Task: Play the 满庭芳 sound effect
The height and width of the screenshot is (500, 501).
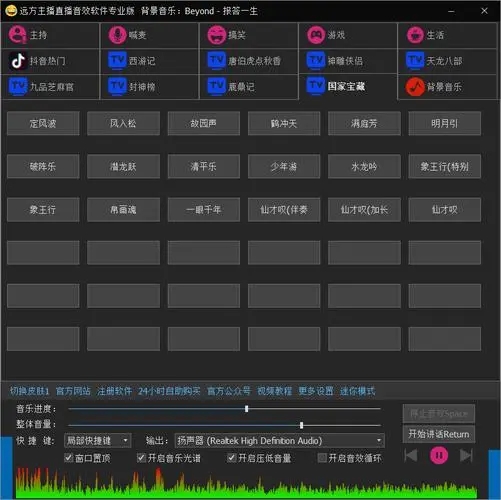Action: coord(364,123)
